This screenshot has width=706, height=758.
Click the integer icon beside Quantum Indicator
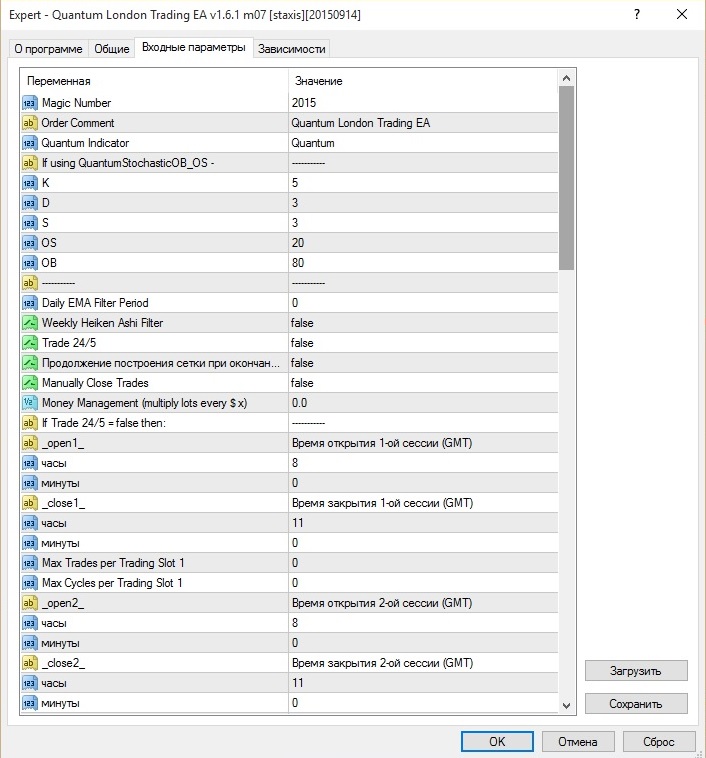click(x=29, y=143)
